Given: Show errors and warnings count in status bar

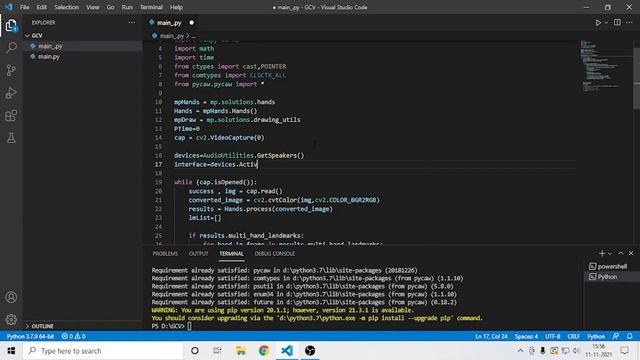Looking at the screenshot, I should click(x=73, y=336).
